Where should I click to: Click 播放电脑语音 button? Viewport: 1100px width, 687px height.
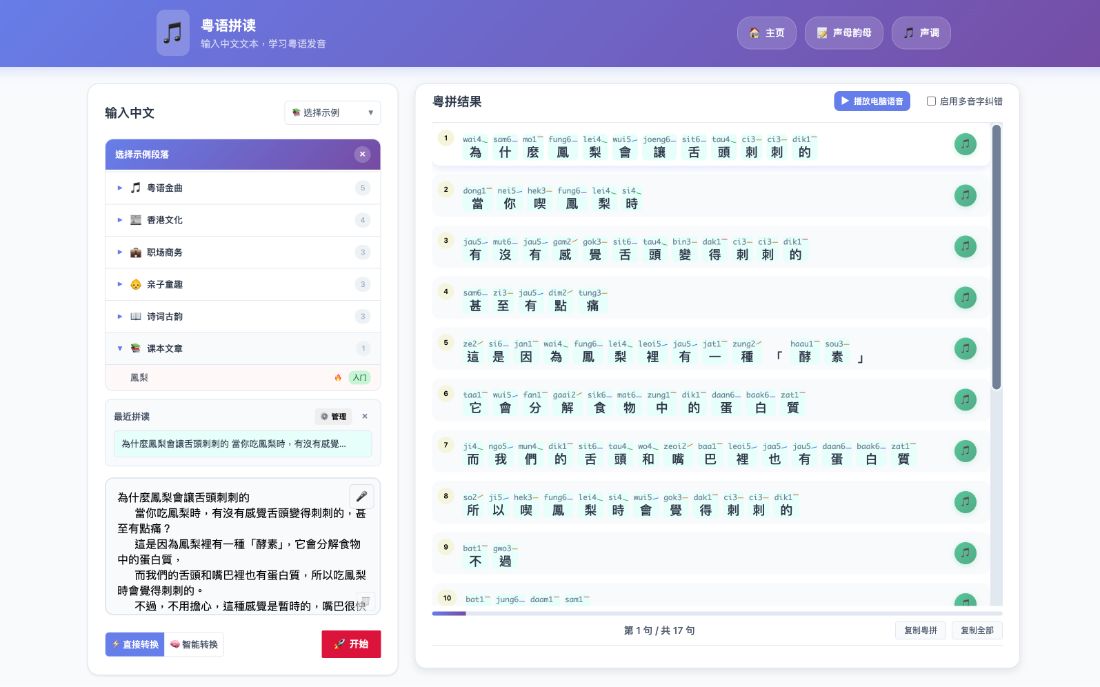coord(872,101)
